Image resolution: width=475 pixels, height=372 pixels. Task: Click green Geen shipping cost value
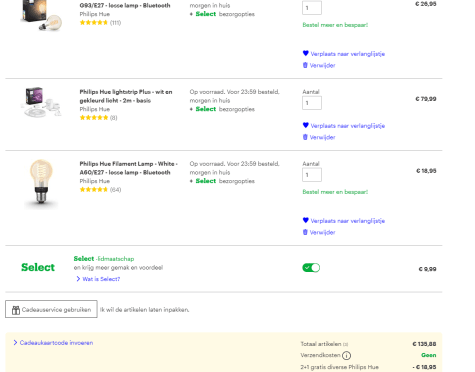click(x=429, y=355)
